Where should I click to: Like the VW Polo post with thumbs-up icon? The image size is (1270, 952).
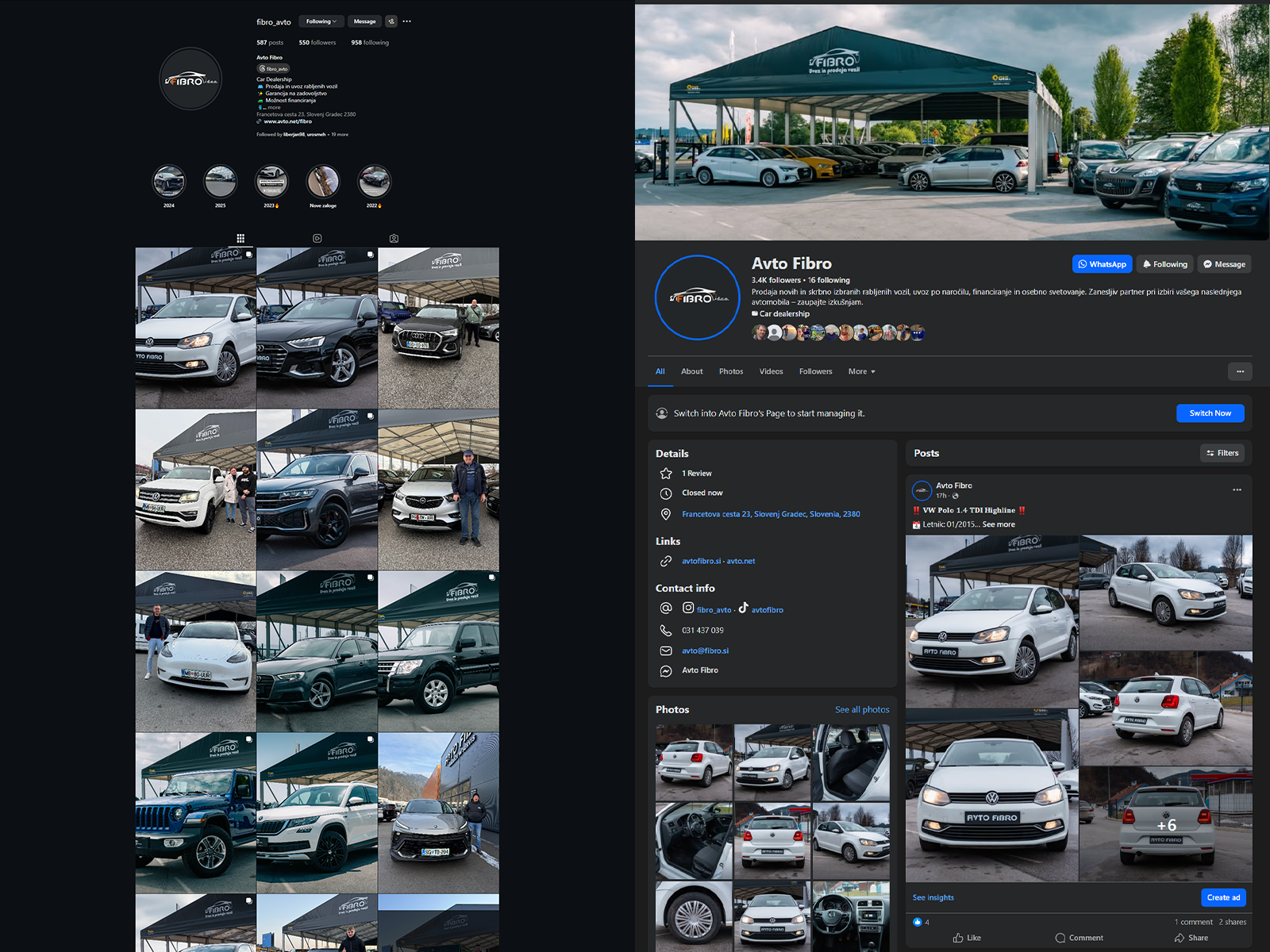click(x=967, y=938)
